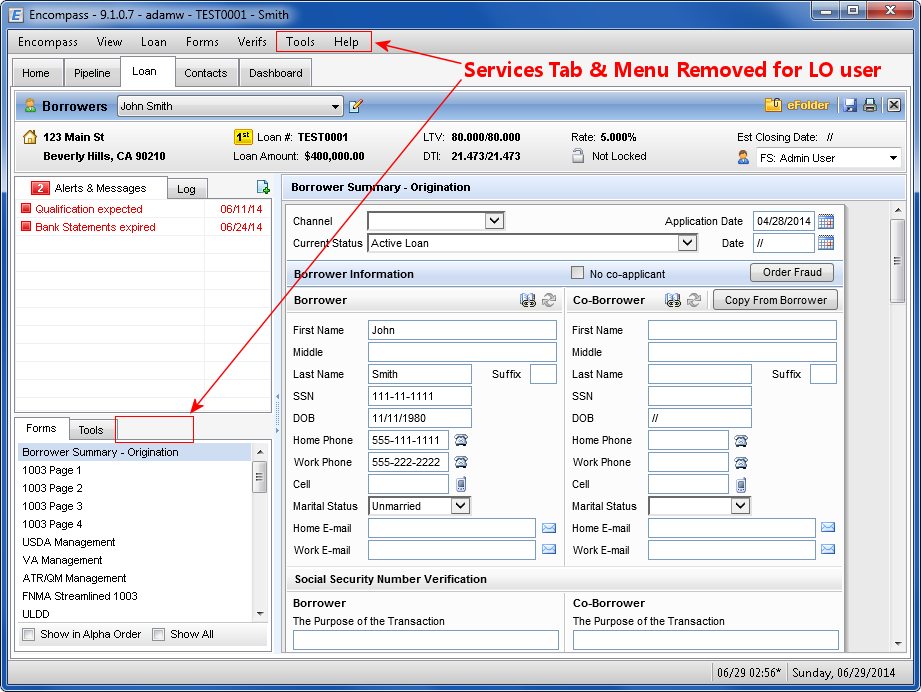Screen dimensions: 921x692
Task: Click the borrower Home E-mail envelope icon
Action: [x=549, y=528]
